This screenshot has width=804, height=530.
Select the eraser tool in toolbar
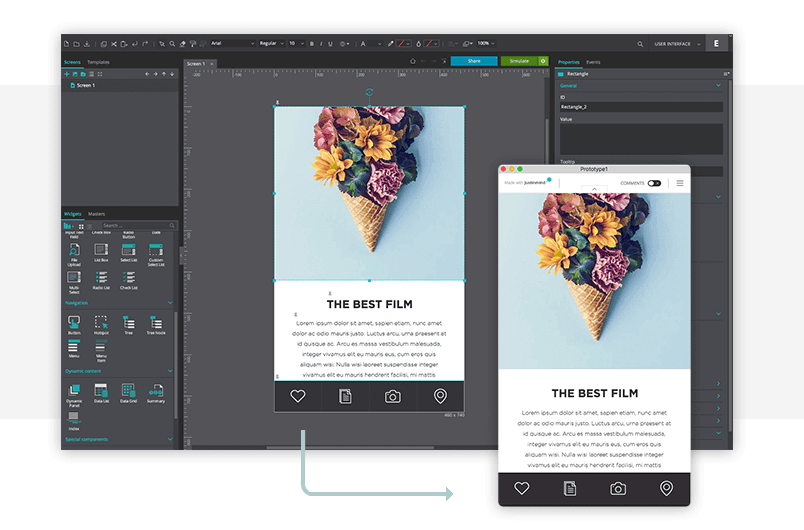point(183,44)
